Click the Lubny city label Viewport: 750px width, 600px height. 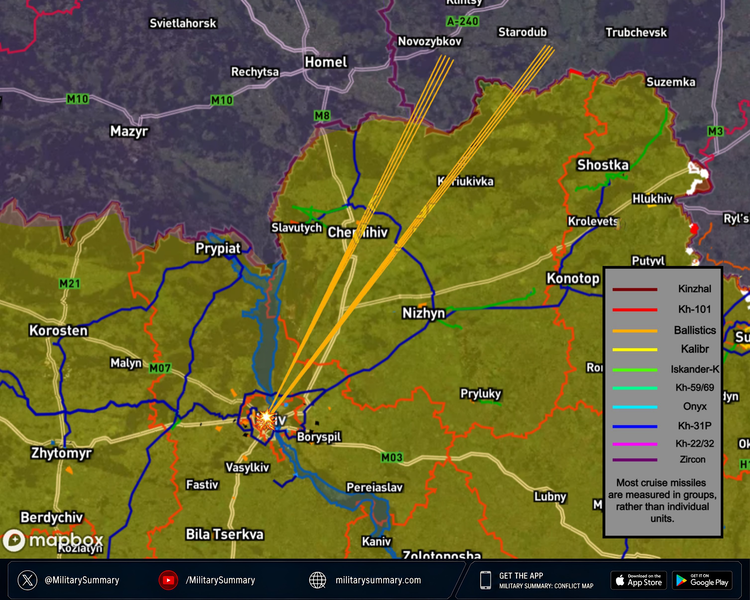(550, 497)
